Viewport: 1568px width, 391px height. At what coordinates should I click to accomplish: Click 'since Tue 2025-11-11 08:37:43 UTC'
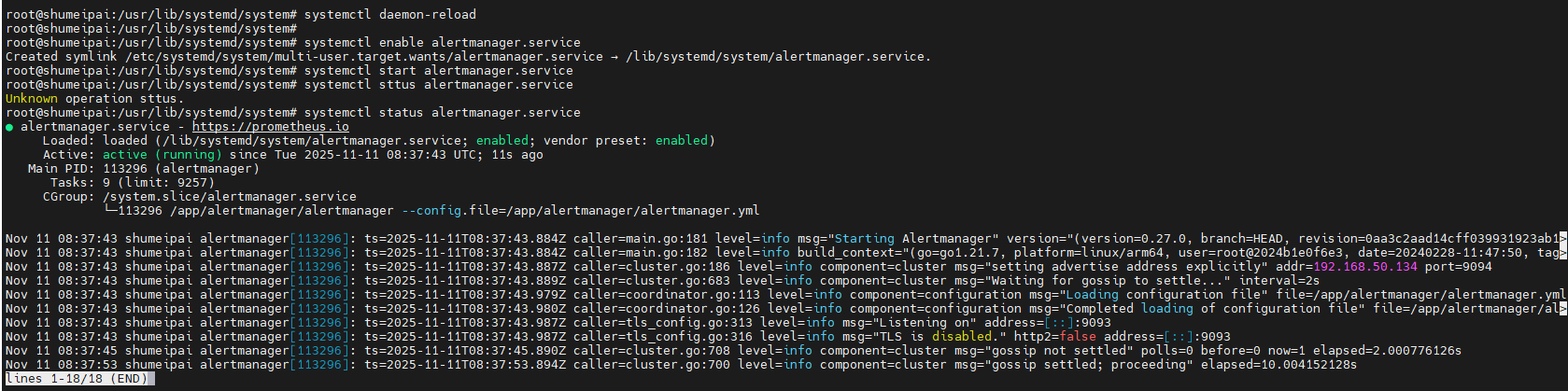click(x=353, y=155)
